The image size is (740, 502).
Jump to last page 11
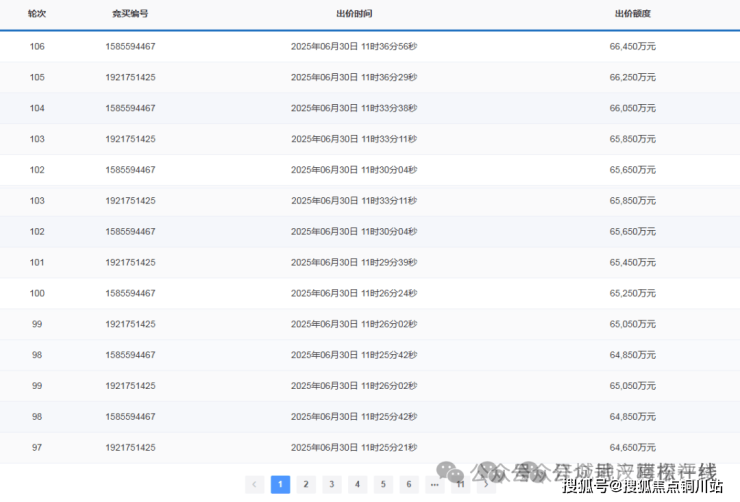(x=460, y=484)
